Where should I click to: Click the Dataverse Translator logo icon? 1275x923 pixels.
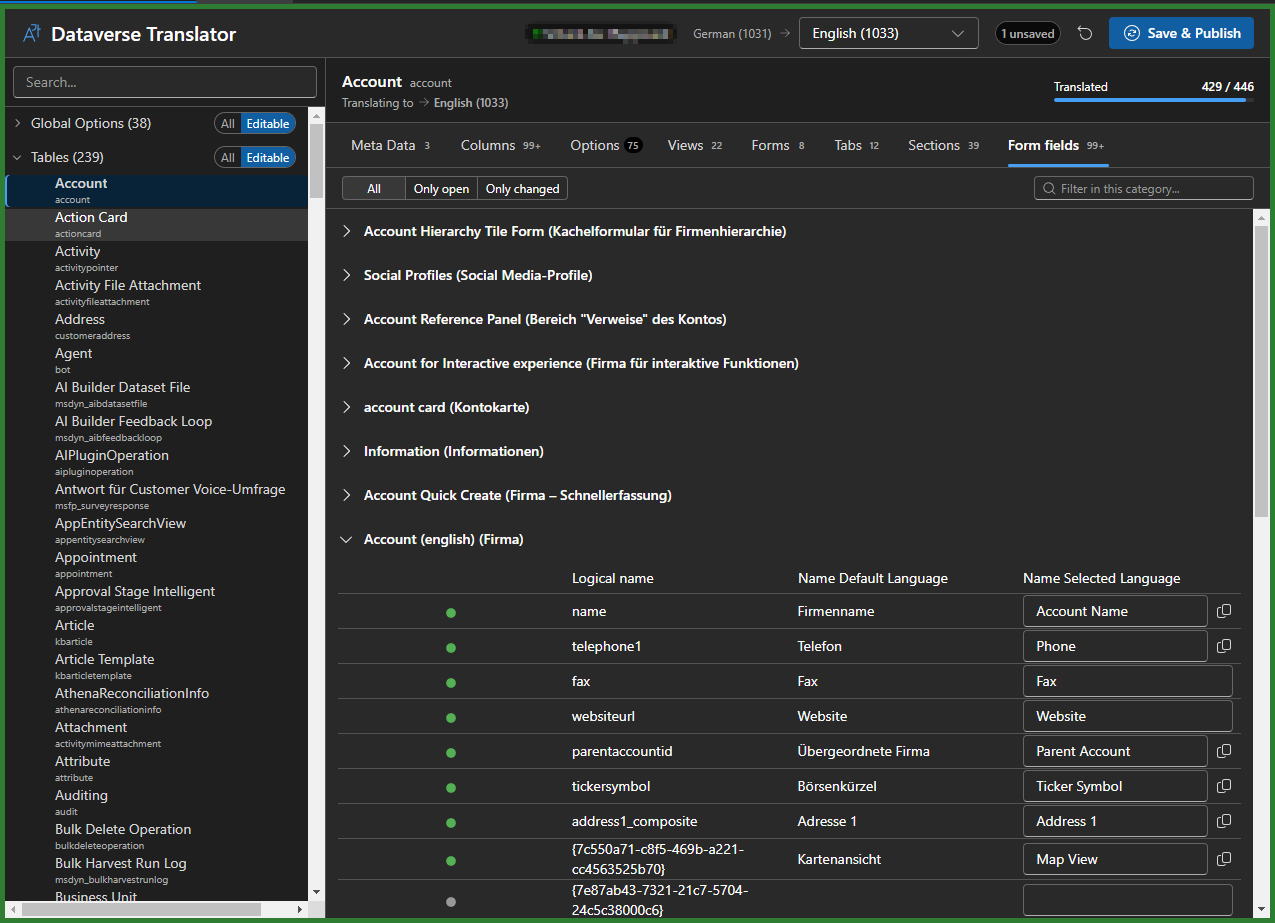(32, 34)
